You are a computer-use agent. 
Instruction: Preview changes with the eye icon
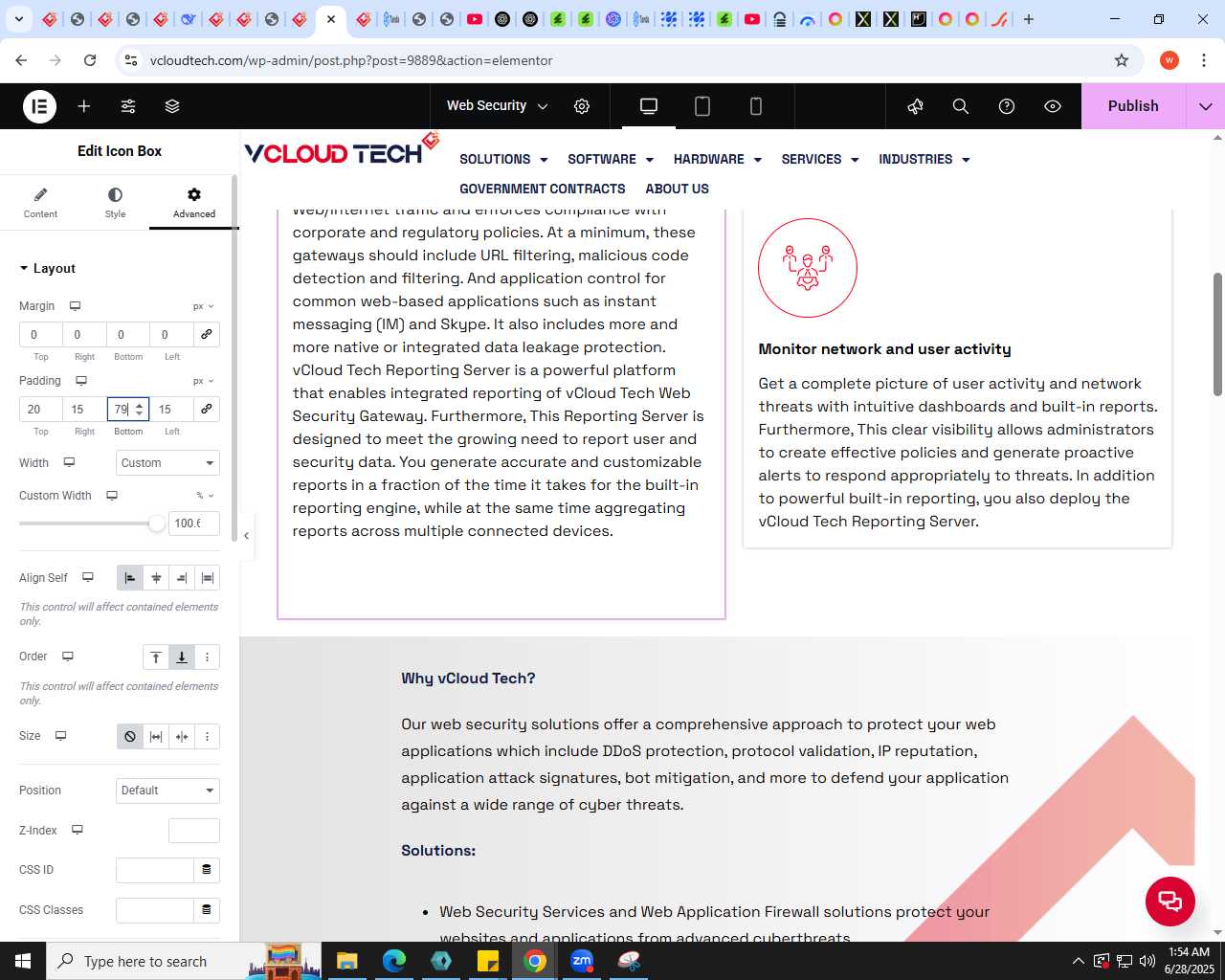[x=1053, y=106]
